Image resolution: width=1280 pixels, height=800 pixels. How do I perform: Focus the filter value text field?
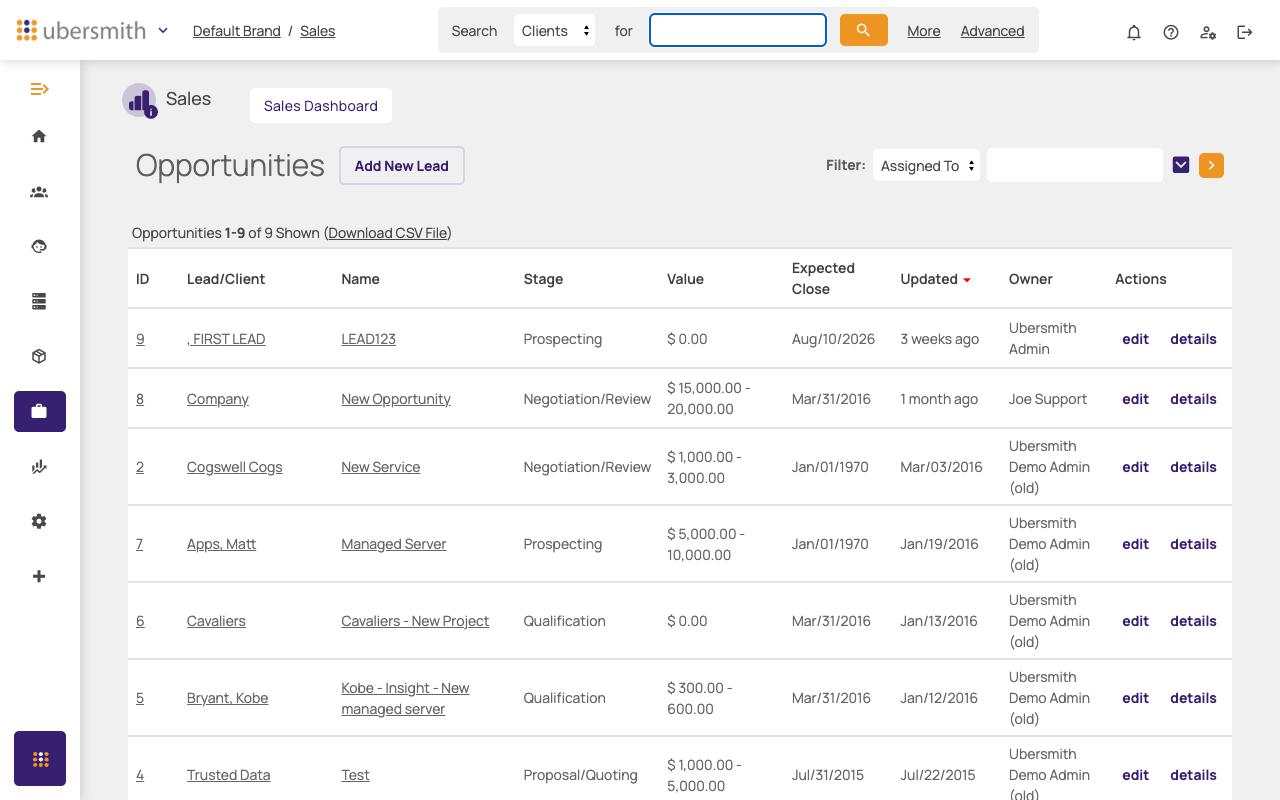[x=1075, y=165]
